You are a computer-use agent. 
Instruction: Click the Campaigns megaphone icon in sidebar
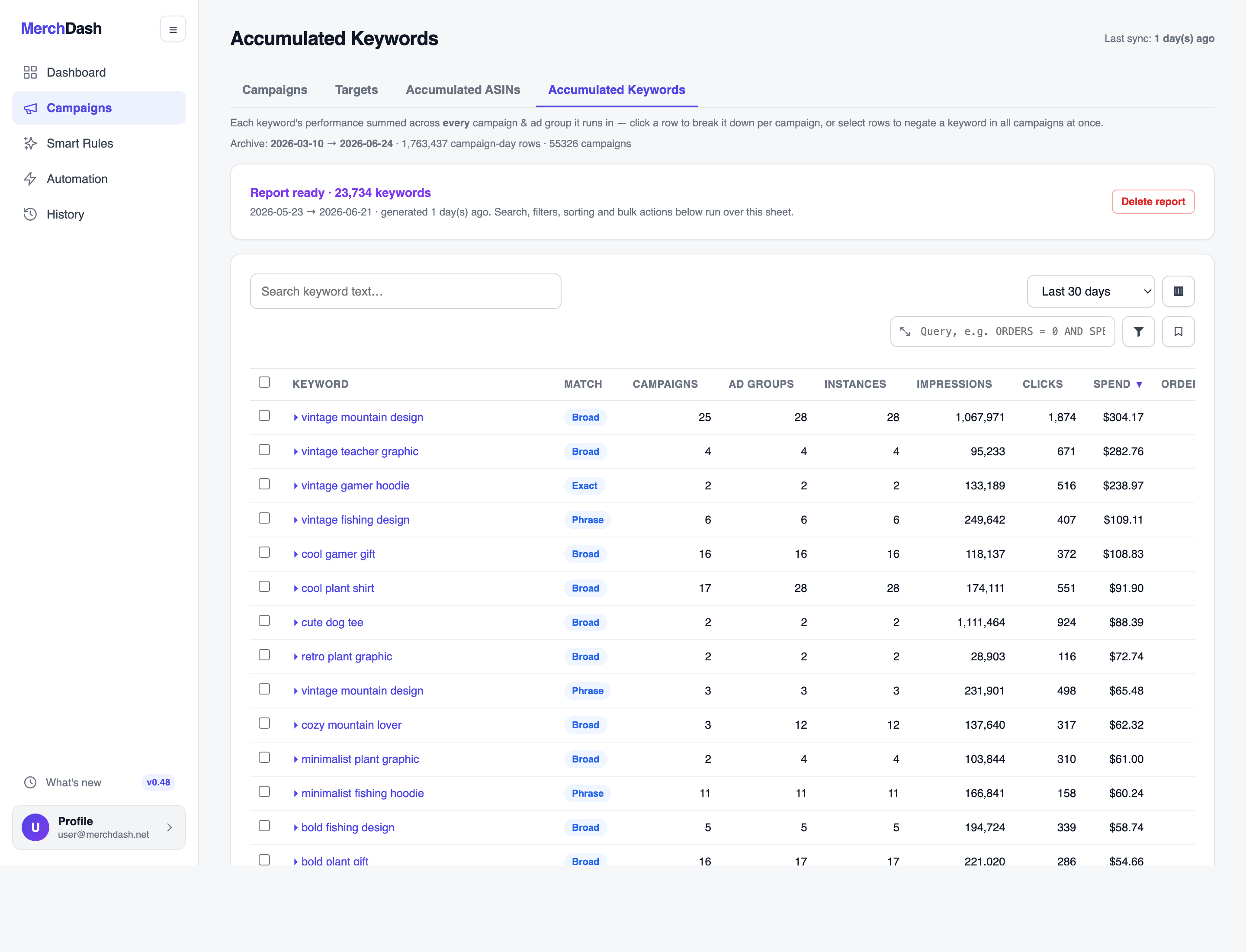click(x=30, y=108)
